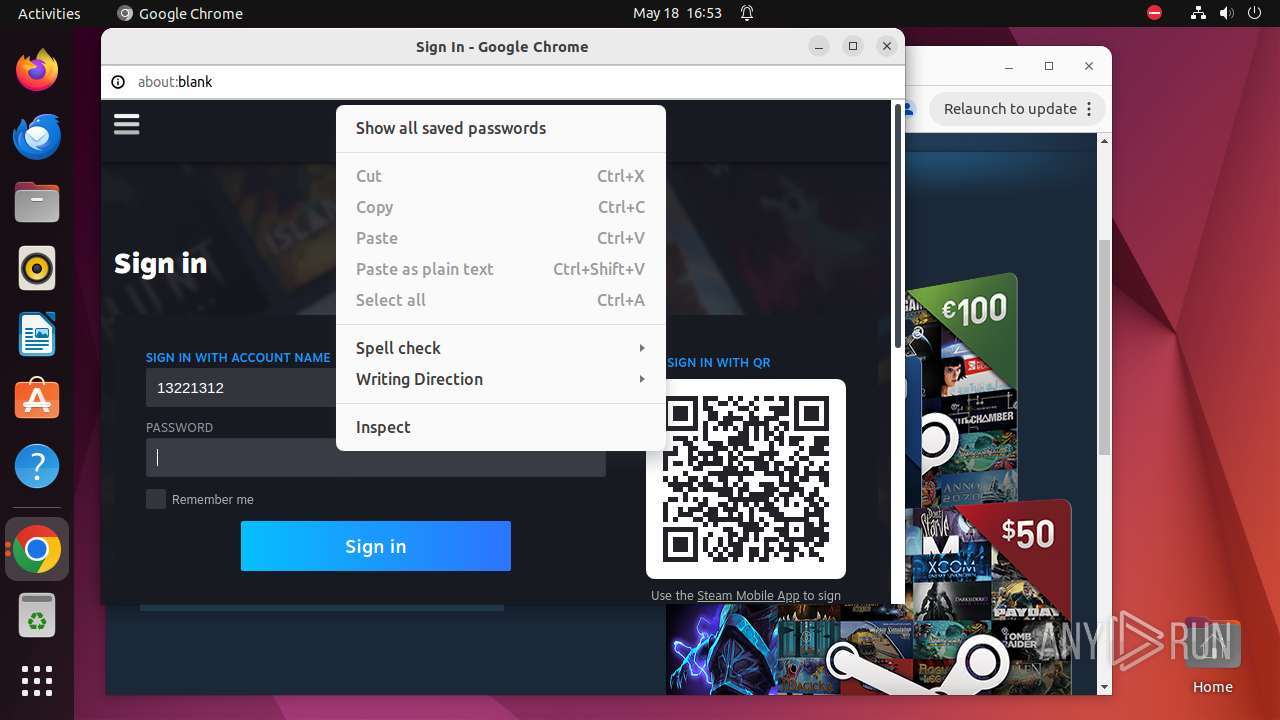Image resolution: width=1280 pixels, height=720 pixels.
Task: Click the site info icon beside about:blank
Action: [118, 82]
